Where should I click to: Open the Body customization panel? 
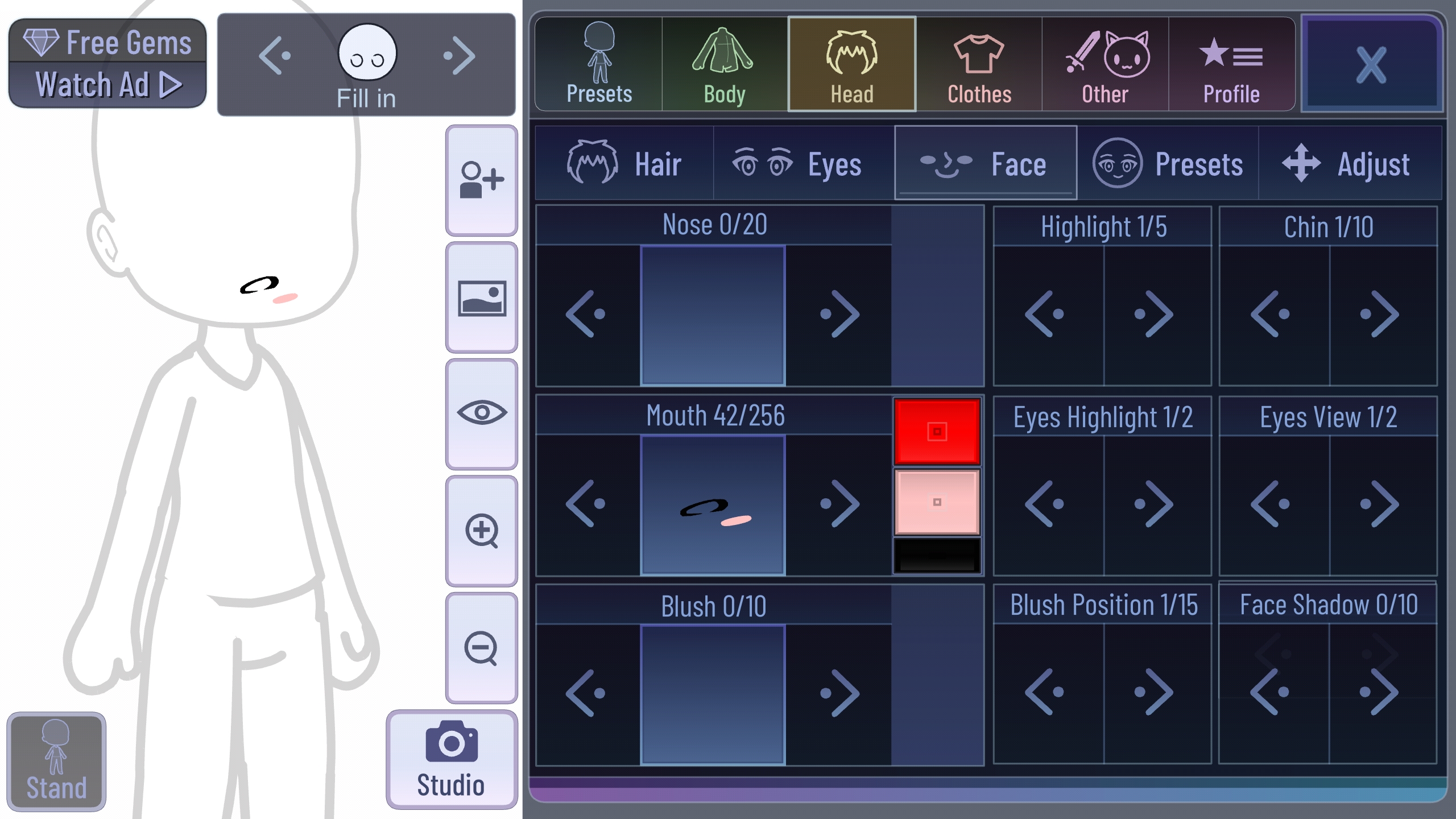(x=725, y=63)
